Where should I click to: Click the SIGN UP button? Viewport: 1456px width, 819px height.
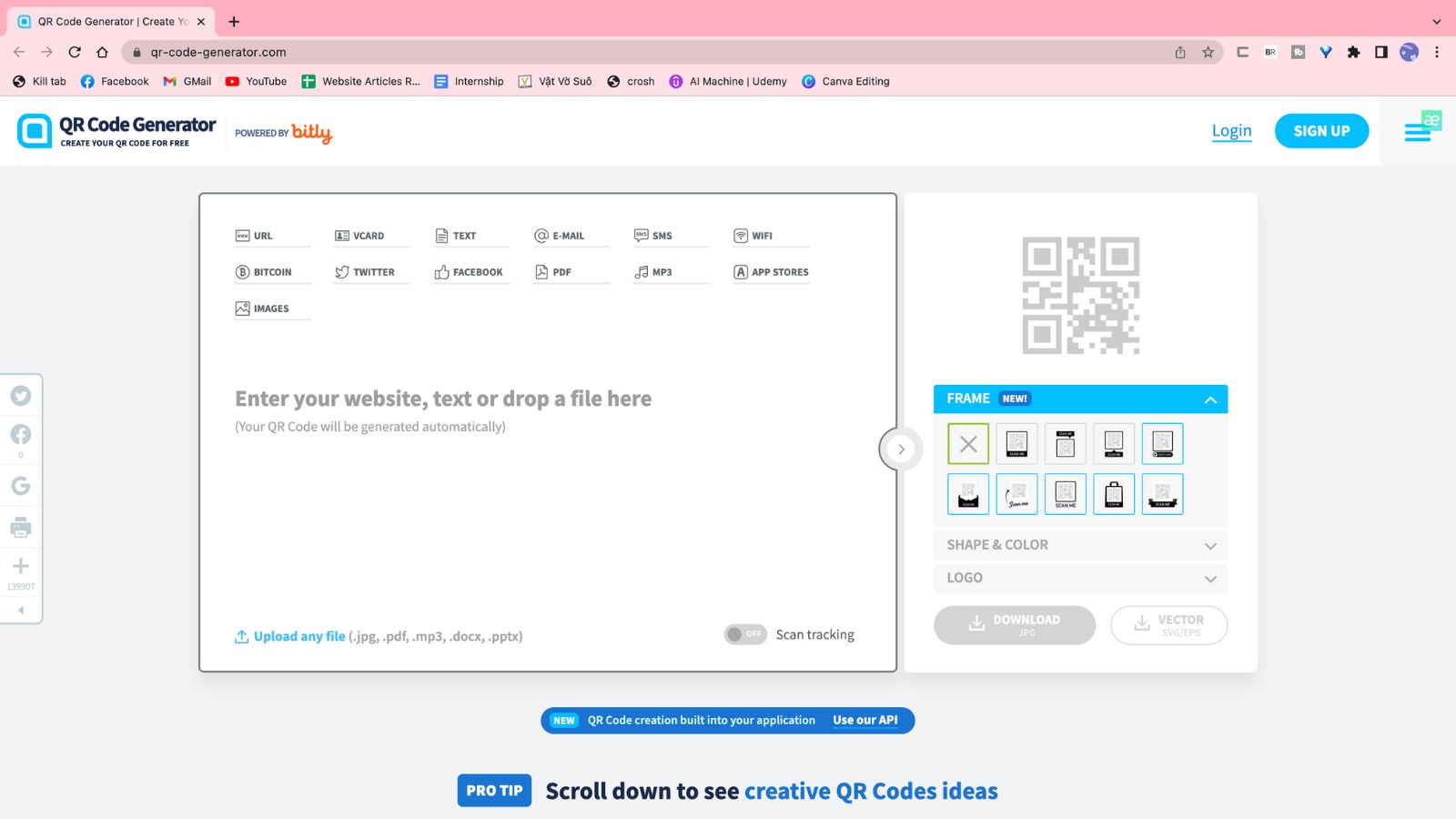click(1321, 131)
